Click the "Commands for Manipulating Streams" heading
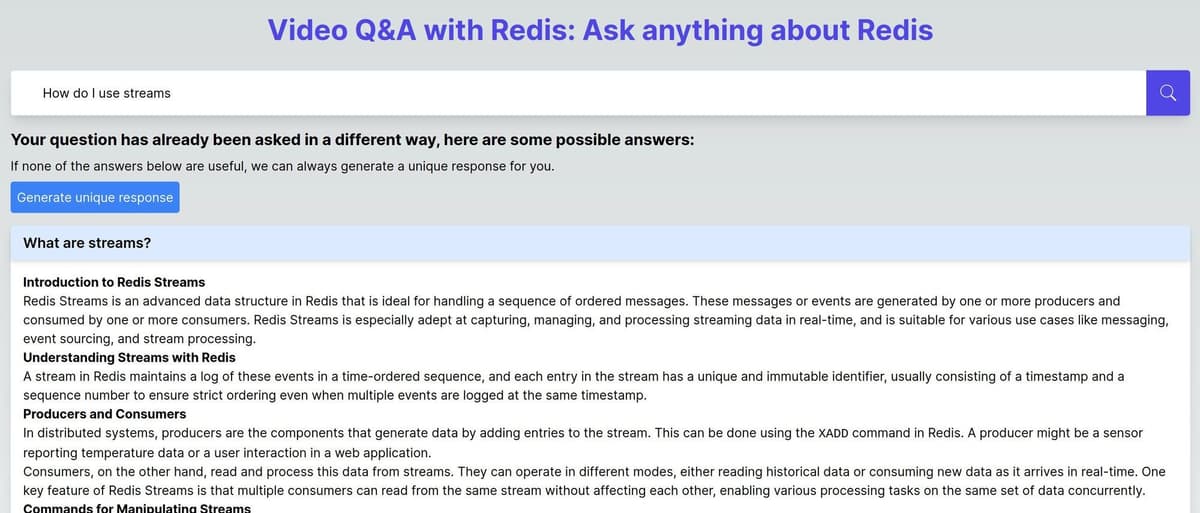The width and height of the screenshot is (1200, 513). point(137,508)
